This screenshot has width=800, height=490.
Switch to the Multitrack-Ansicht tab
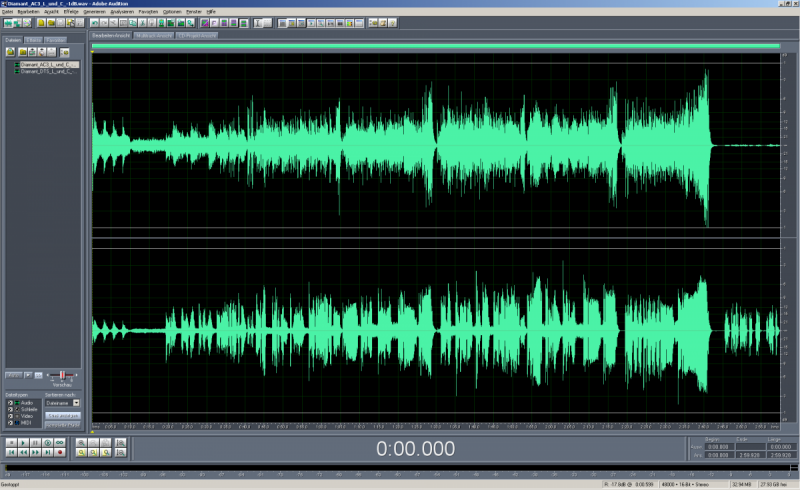point(153,35)
